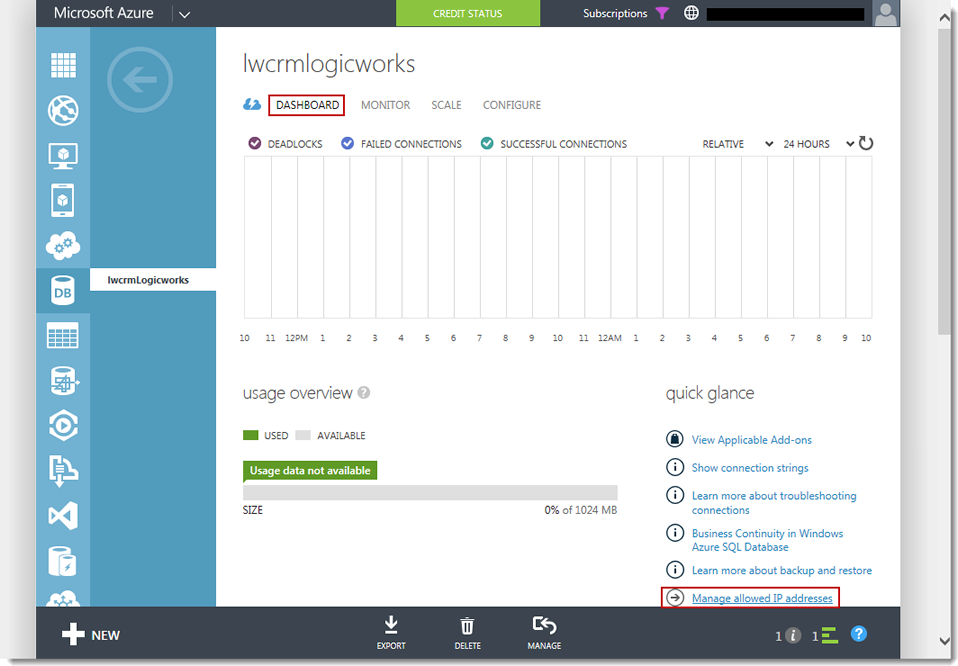Open View Applicable Add-ons link
958x666 pixels.
[751, 440]
